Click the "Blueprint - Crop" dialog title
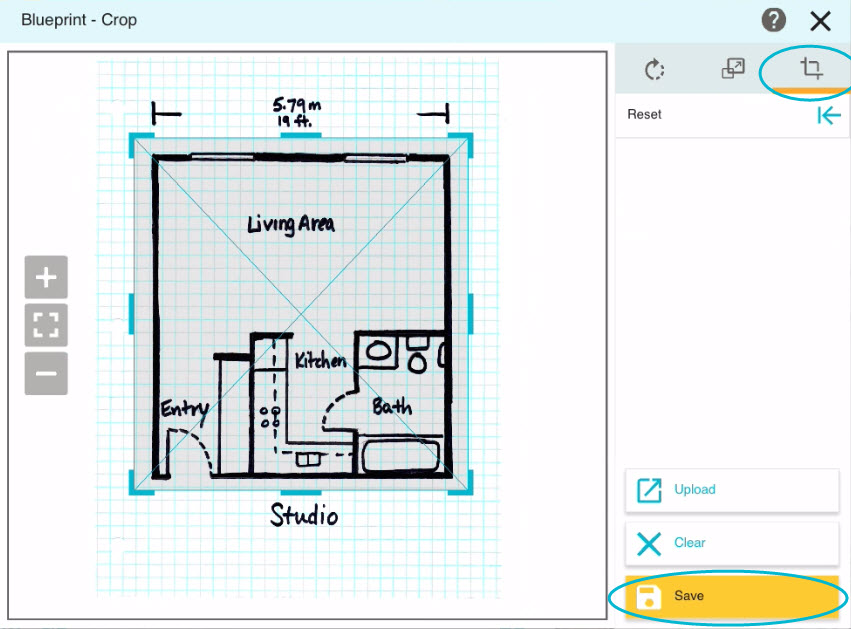Screen dimensions: 851x629 click(79, 20)
